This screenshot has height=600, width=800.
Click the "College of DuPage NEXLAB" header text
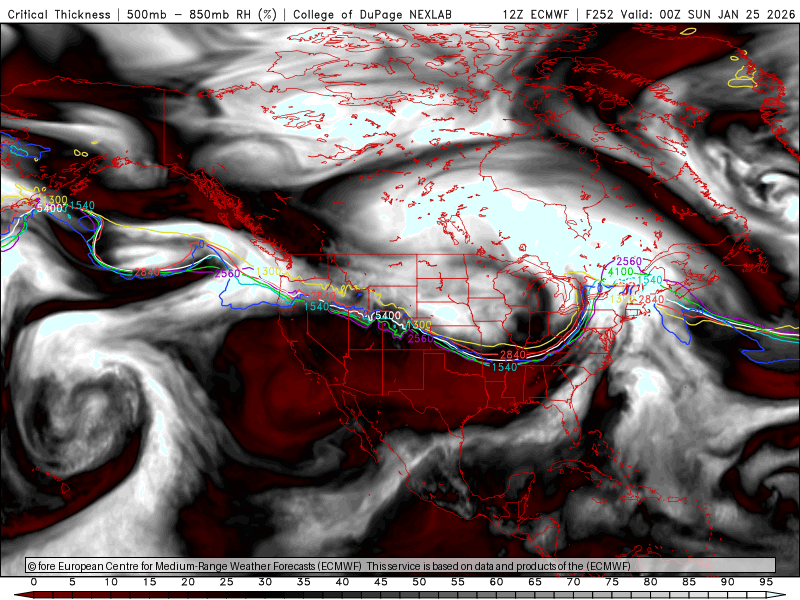pos(372,14)
